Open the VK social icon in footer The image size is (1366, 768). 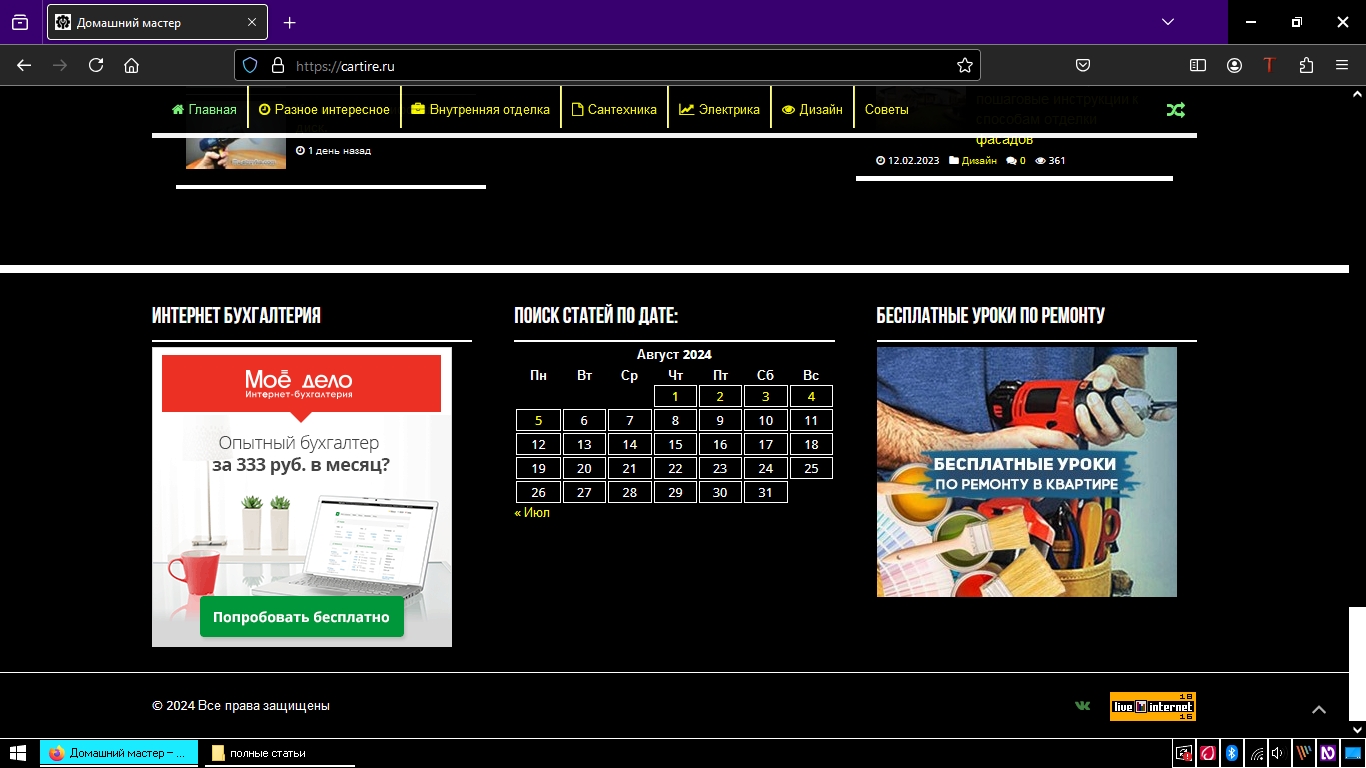pos(1082,706)
